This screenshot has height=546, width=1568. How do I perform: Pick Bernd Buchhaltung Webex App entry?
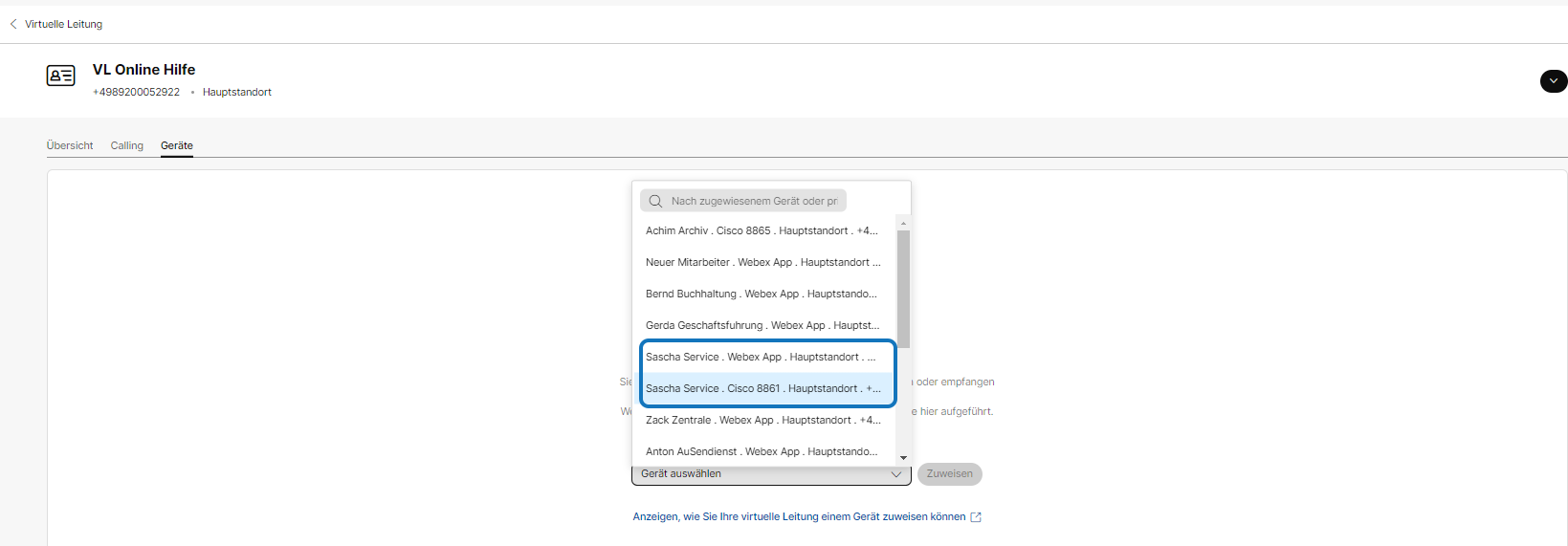(763, 294)
